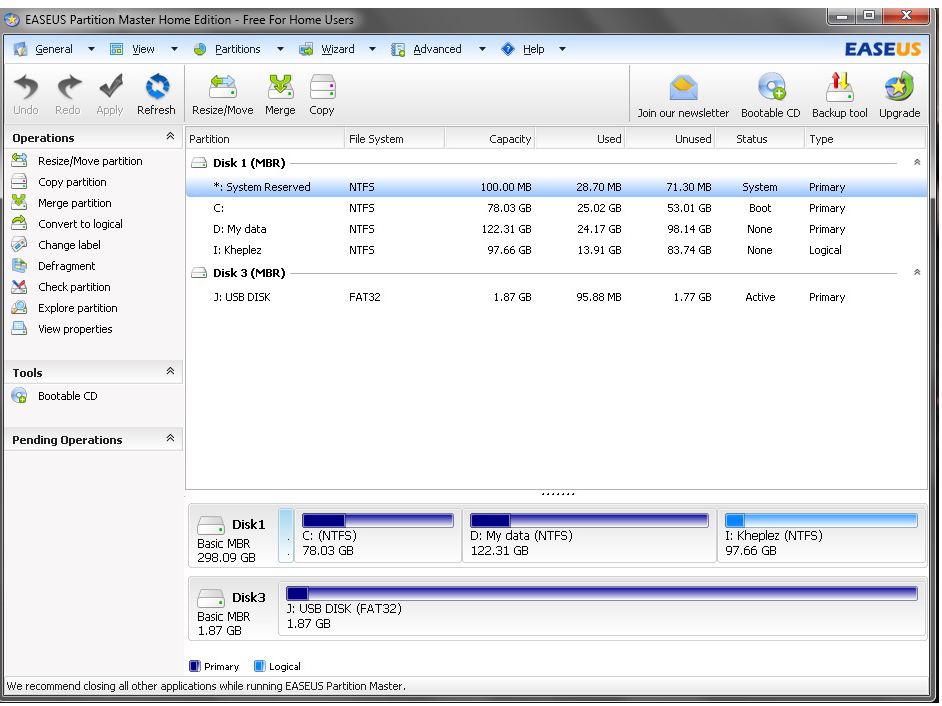Click the EASEUS logo
The width and height of the screenshot is (942, 706).
point(883,49)
